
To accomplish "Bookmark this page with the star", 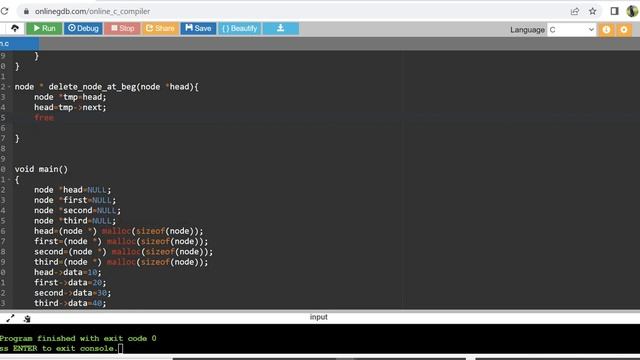I will (x=593, y=11).
